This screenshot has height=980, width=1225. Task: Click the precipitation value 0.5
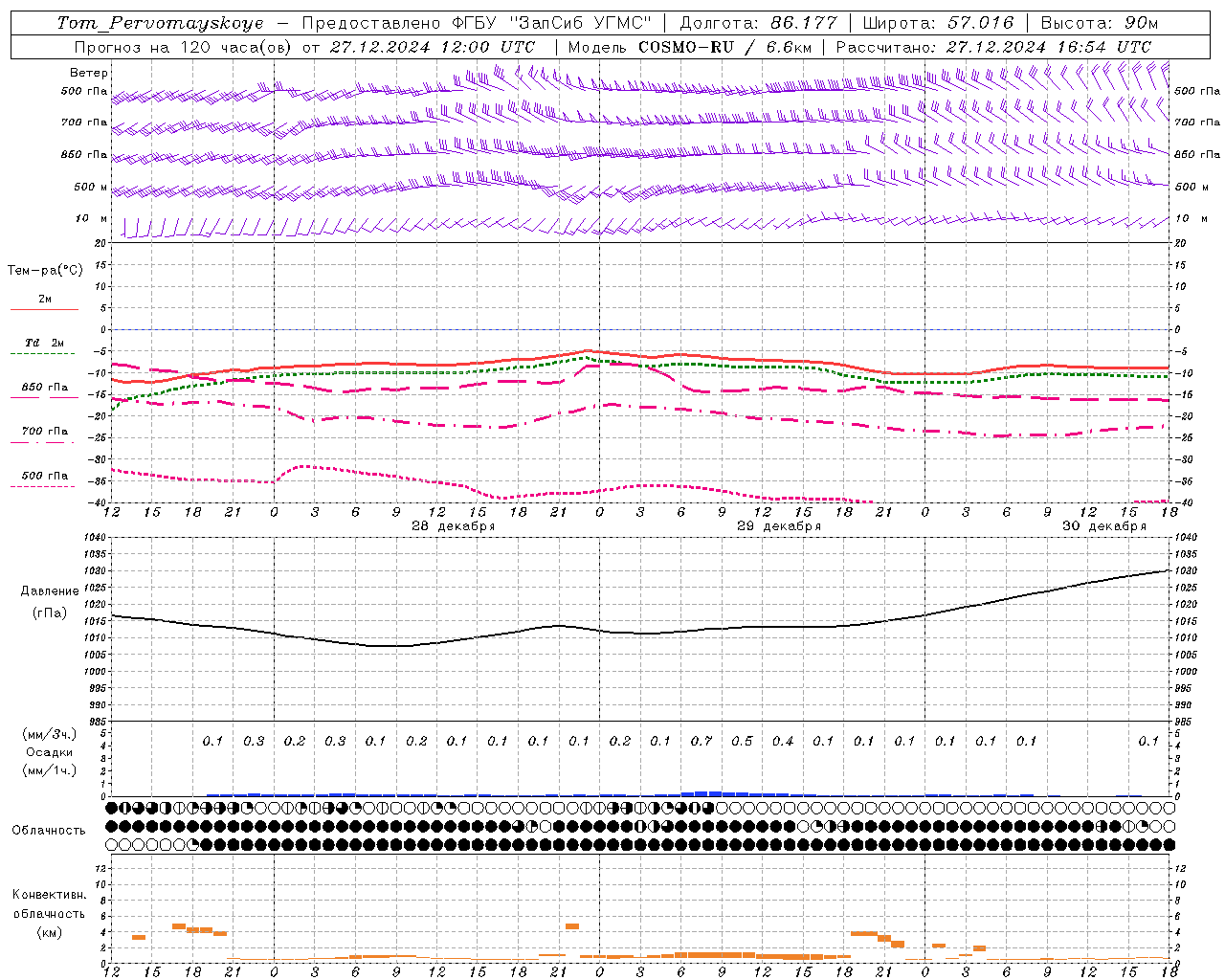coord(742,741)
